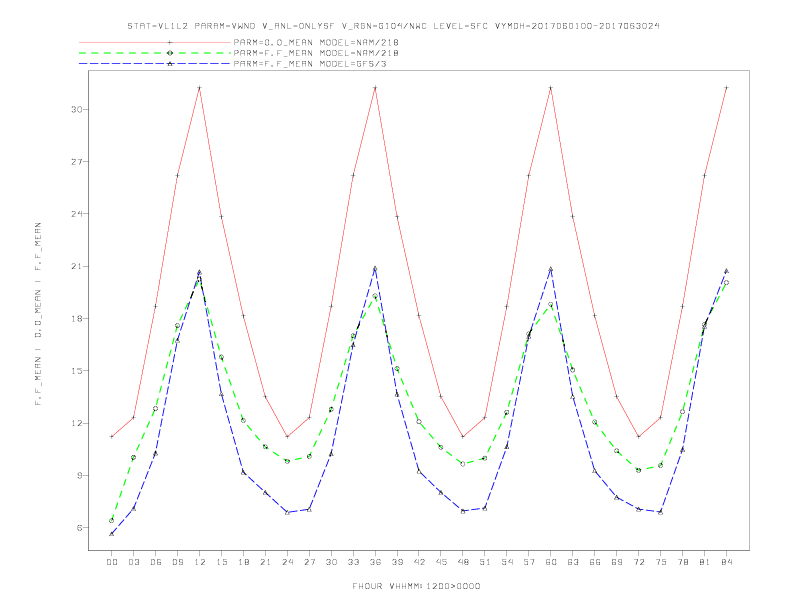Click x-axis tick label 51
The width and height of the screenshot is (792, 612).
(485, 562)
